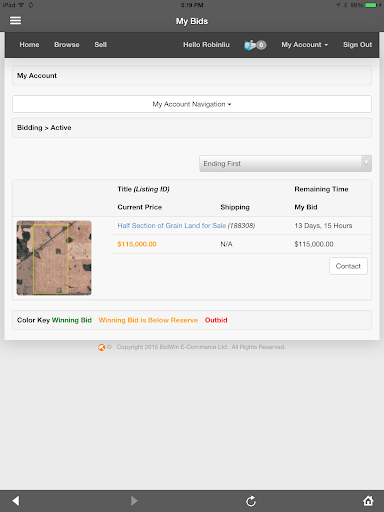
Task: Open the Ending First sort dropdown
Action: (285, 164)
